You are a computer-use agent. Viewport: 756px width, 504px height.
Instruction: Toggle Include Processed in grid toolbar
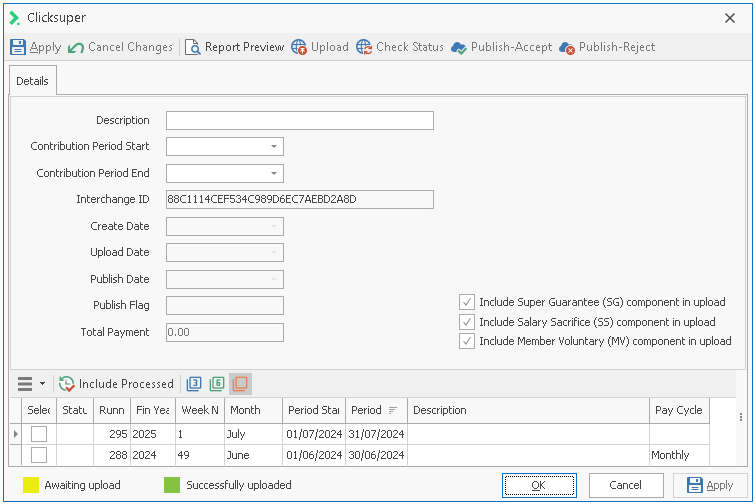pos(116,384)
